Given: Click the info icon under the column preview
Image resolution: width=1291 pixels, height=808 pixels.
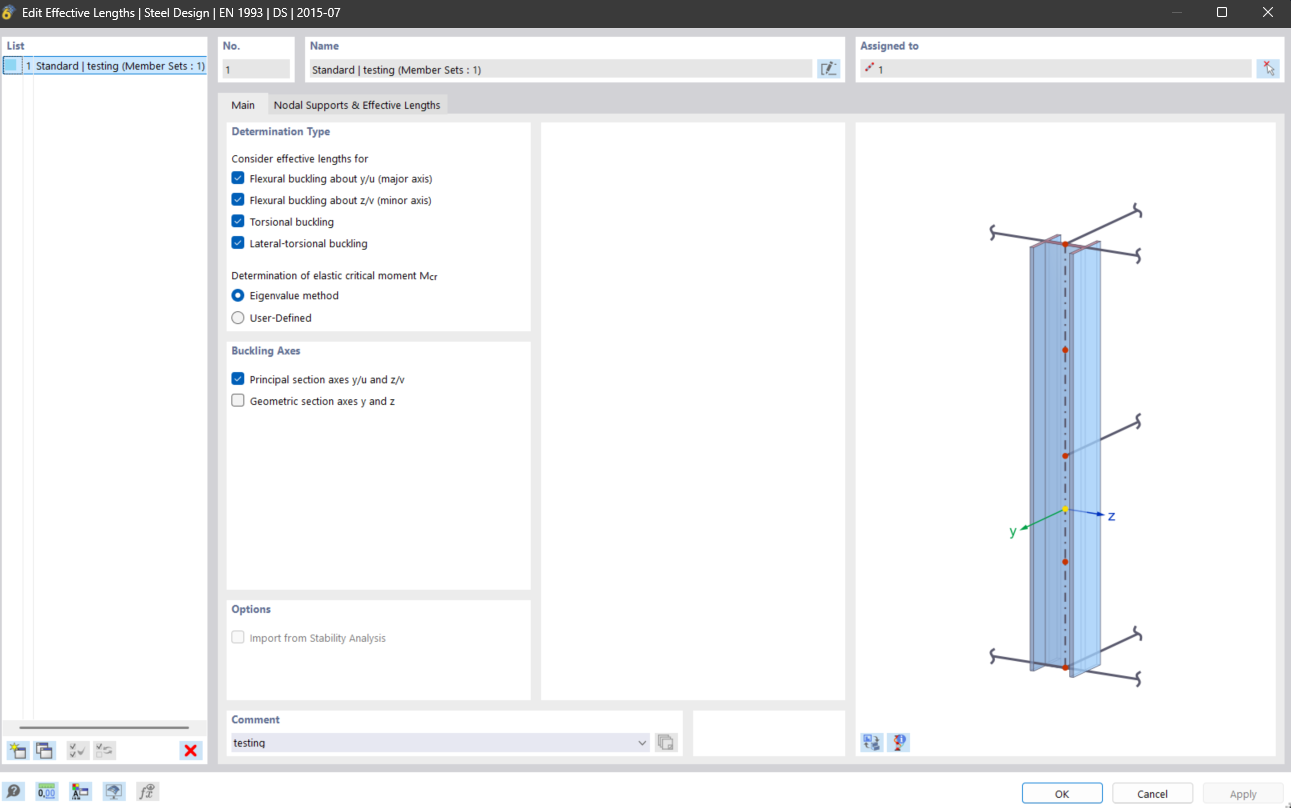Looking at the screenshot, I should click(899, 742).
